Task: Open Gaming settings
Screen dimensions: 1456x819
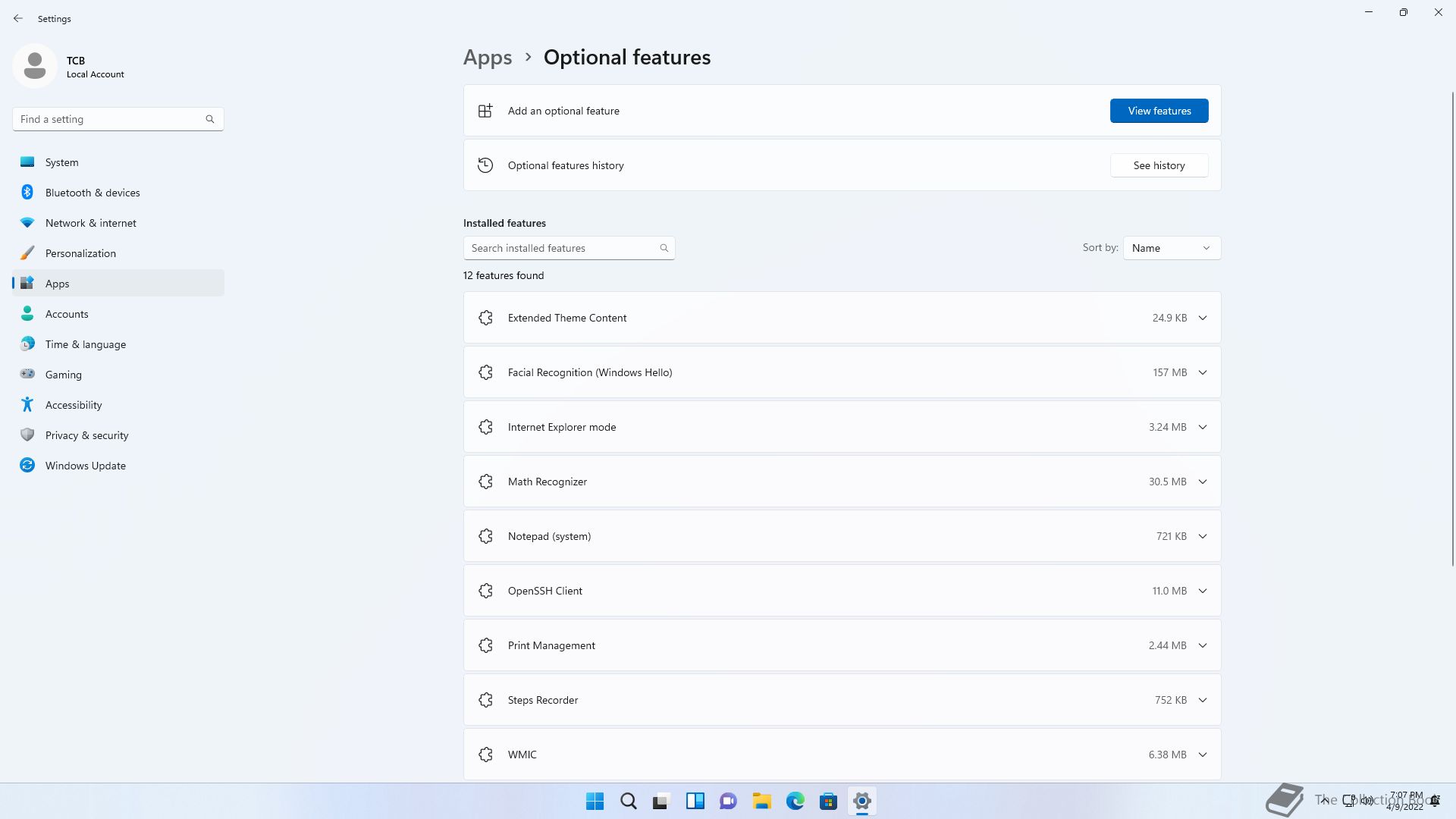Action: (118, 375)
